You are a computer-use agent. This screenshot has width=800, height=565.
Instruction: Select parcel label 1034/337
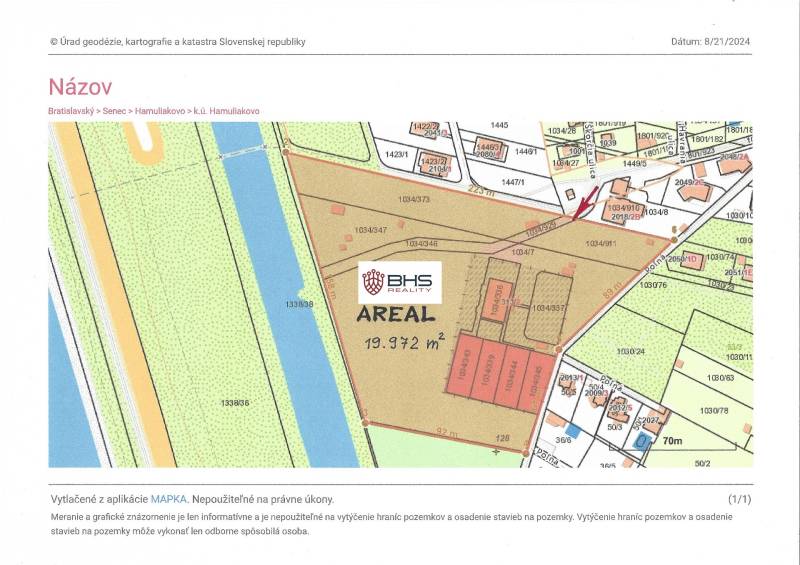548,308
